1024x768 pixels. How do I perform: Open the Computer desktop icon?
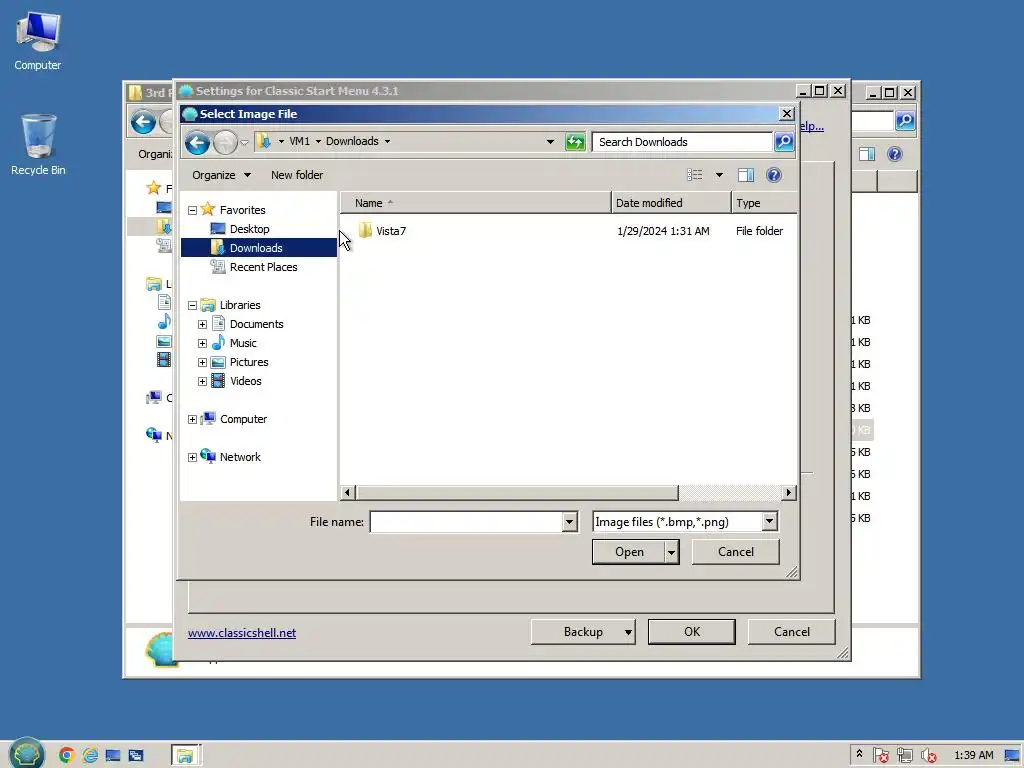[x=38, y=42]
